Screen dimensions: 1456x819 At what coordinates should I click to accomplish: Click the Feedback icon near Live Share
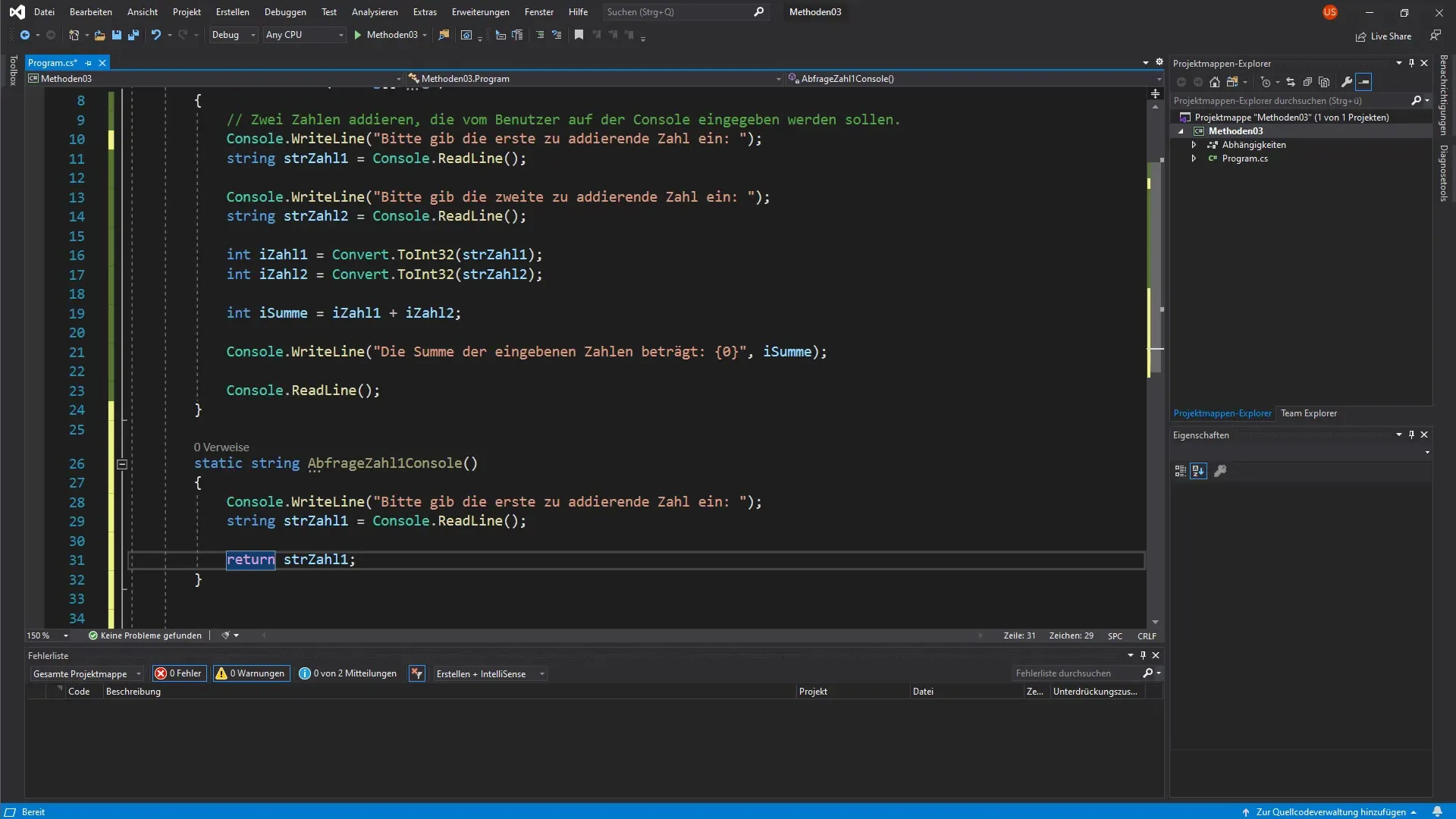1436,36
